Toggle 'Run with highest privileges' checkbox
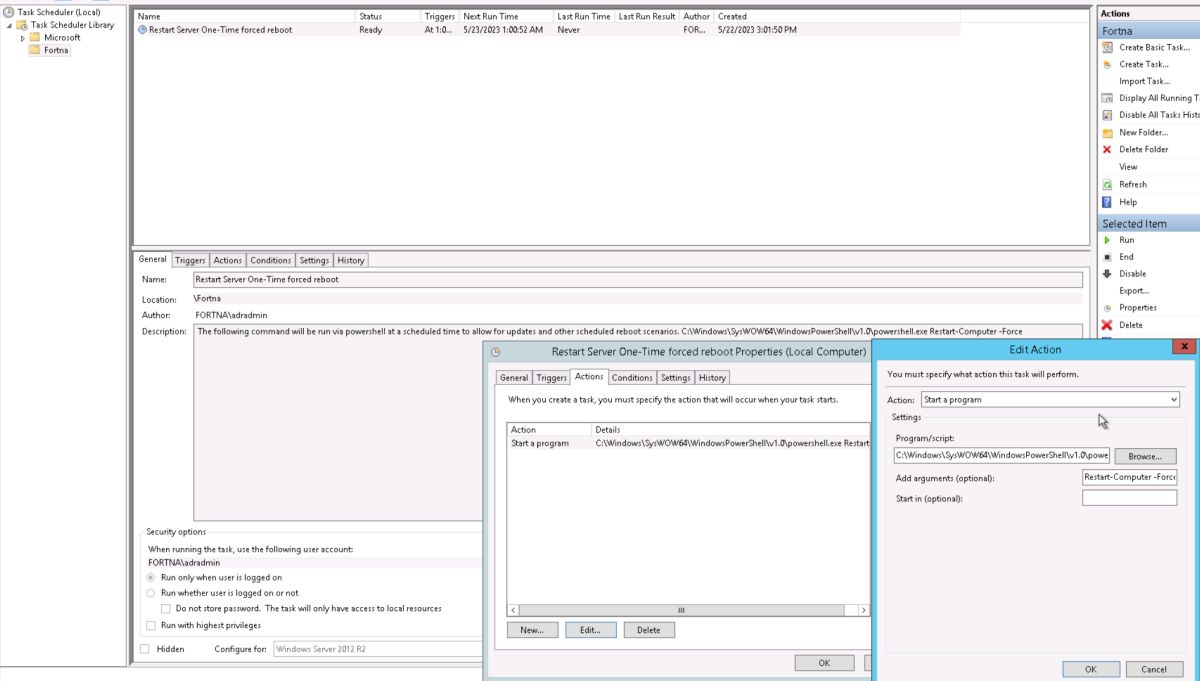This screenshot has height=681, width=1200. pos(152,625)
